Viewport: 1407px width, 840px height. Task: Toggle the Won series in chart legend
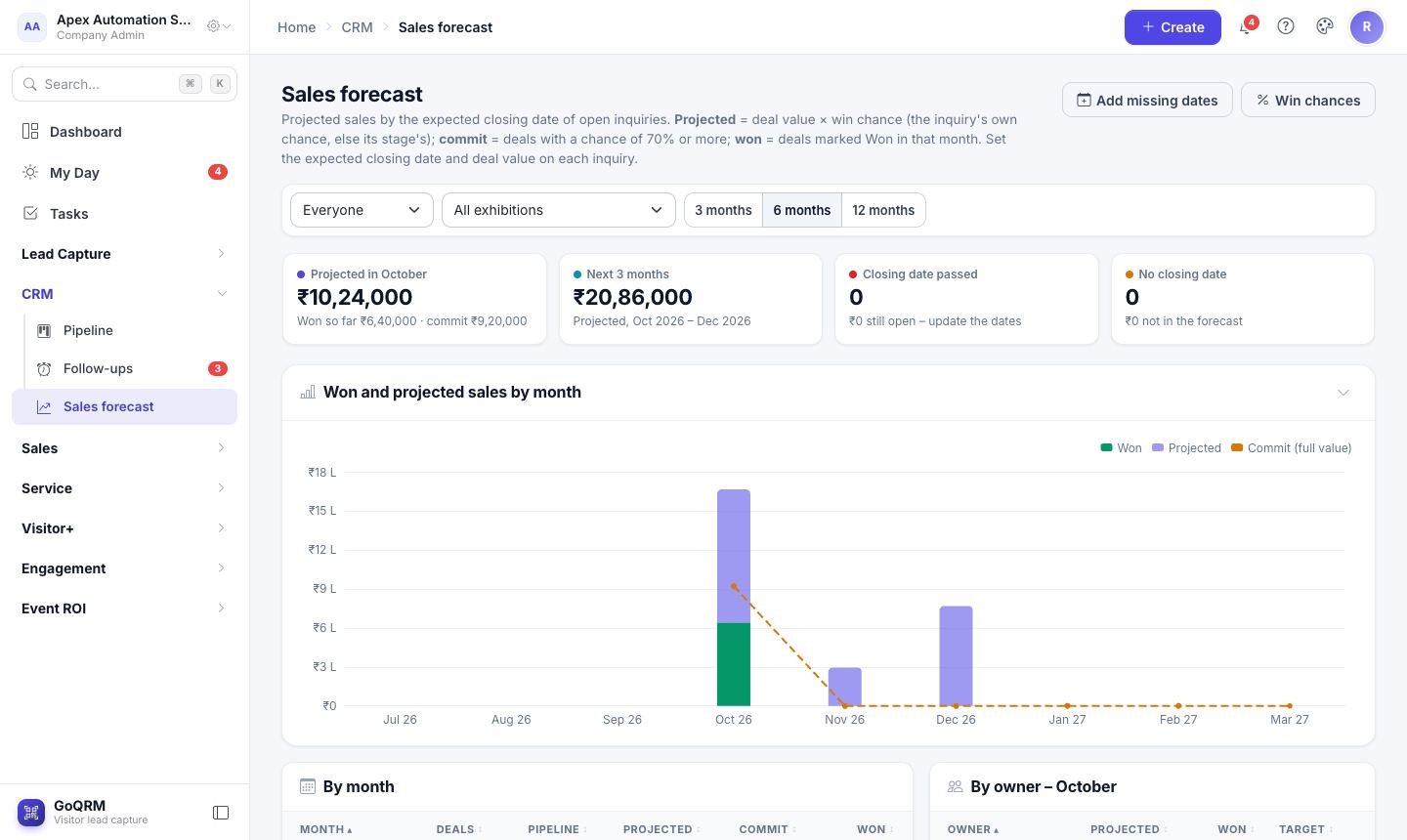[1121, 448]
